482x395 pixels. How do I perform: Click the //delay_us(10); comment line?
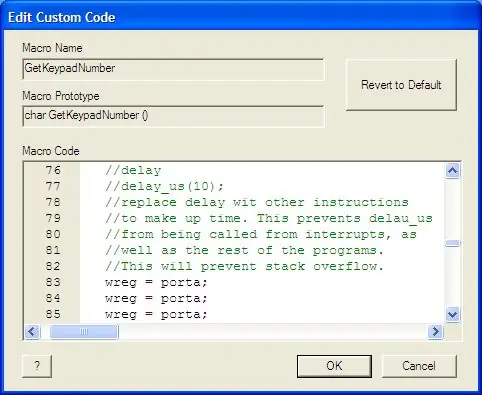point(164,186)
